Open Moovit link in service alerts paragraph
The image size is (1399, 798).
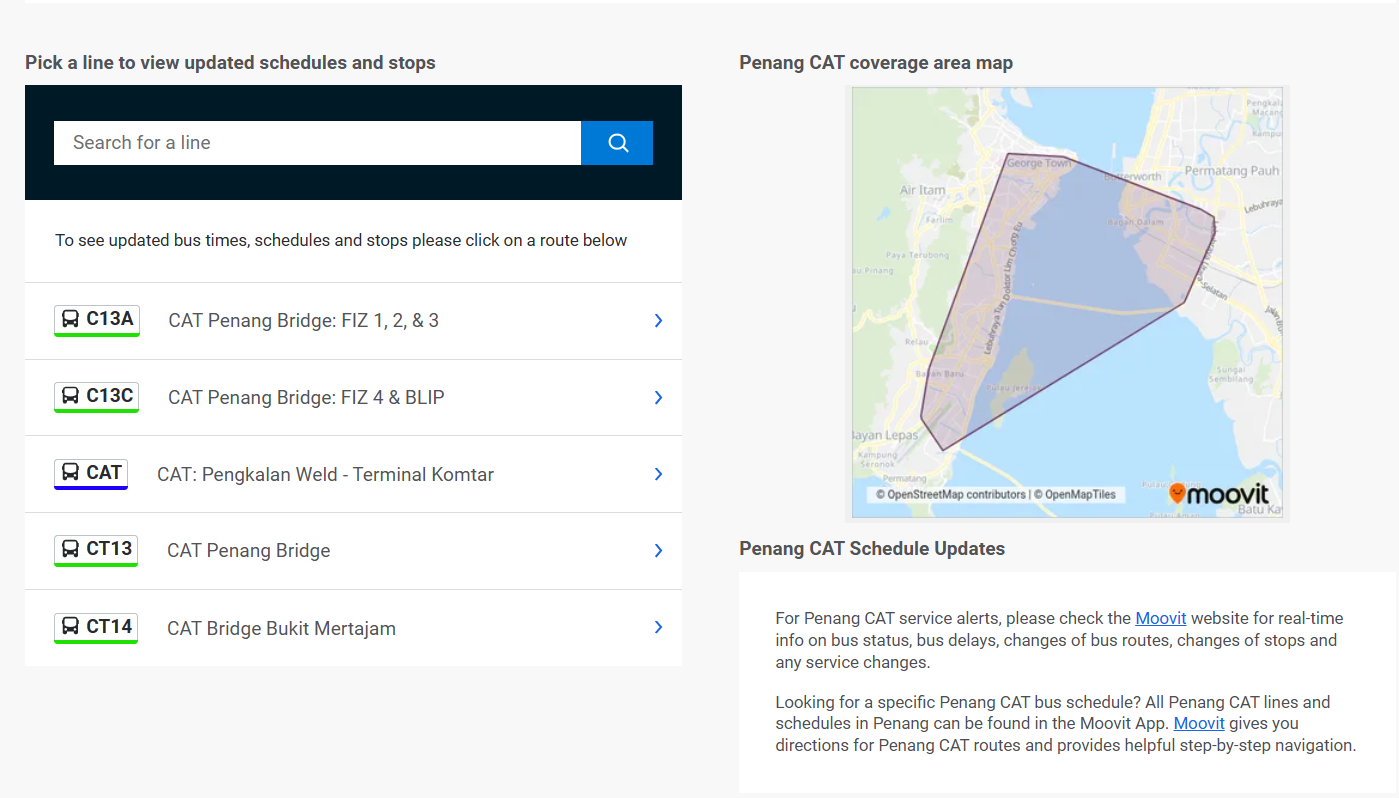pyautogui.click(x=1160, y=618)
